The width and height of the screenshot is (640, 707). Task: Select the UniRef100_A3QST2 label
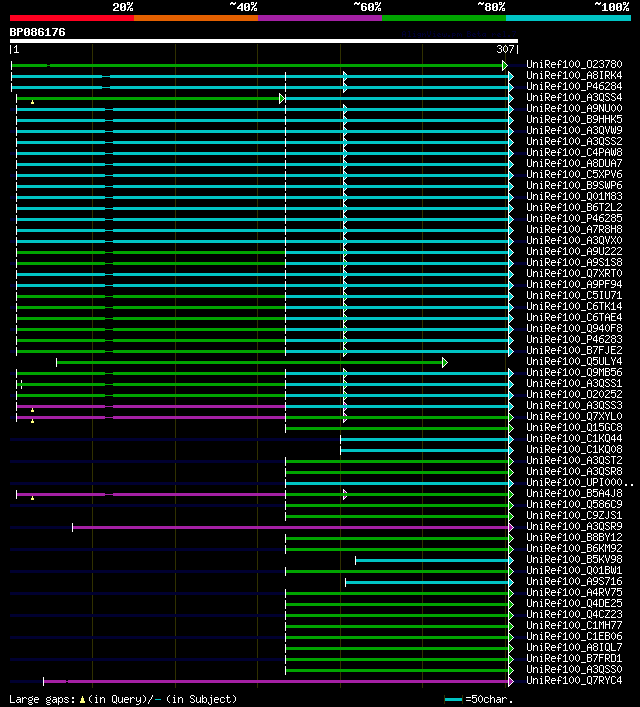coord(574,460)
